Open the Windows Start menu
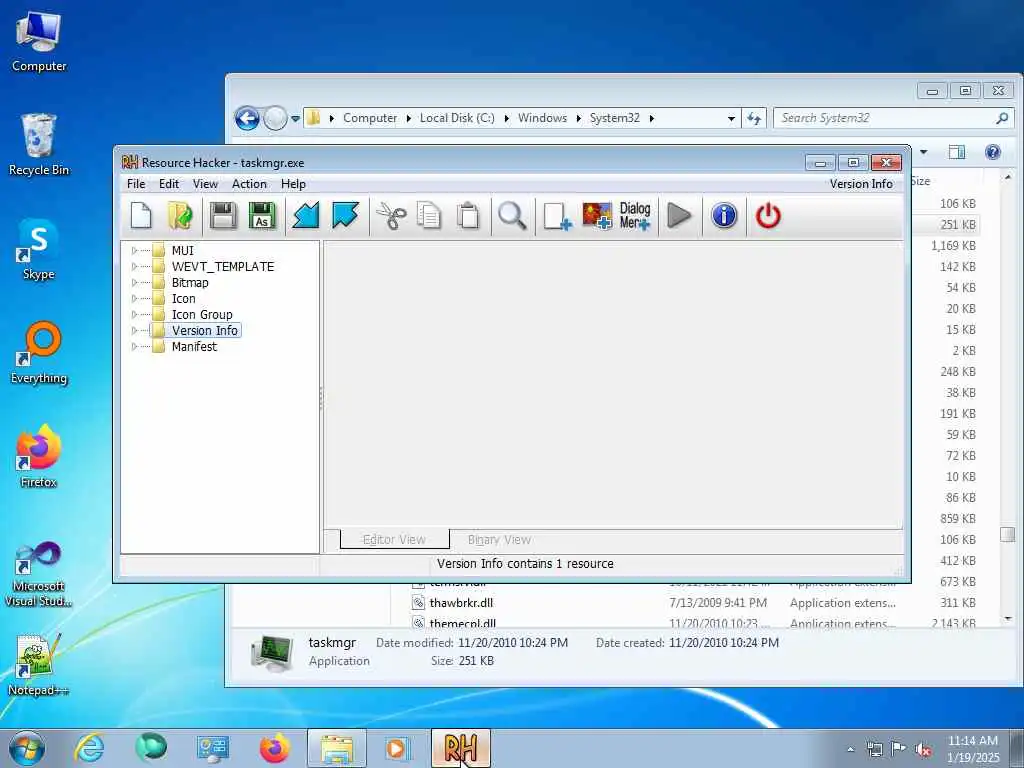 pyautogui.click(x=27, y=748)
